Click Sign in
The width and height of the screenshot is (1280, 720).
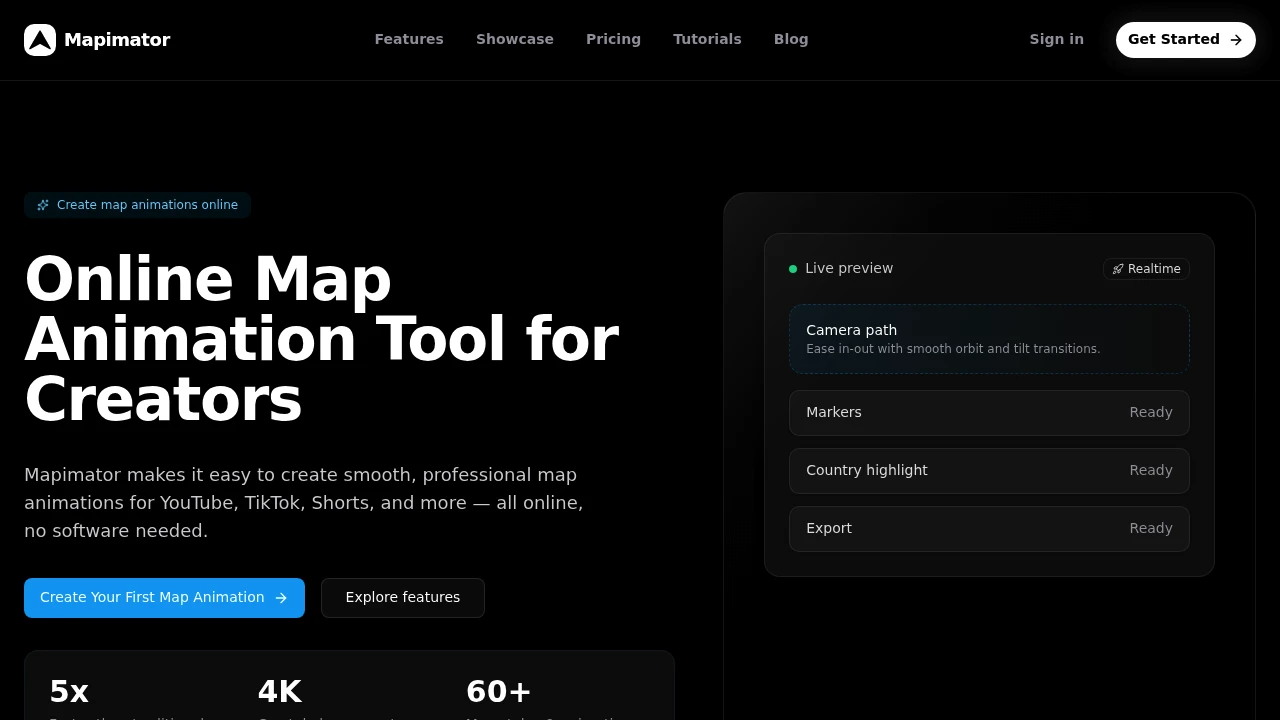(x=1057, y=39)
